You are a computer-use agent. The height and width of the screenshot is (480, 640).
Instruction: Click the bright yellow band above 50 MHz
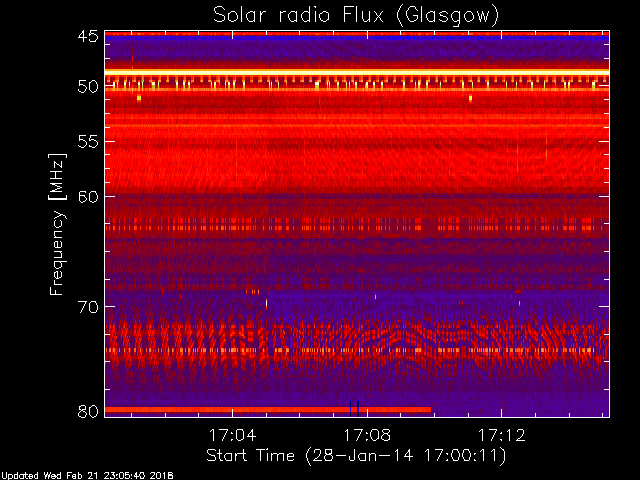[357, 72]
